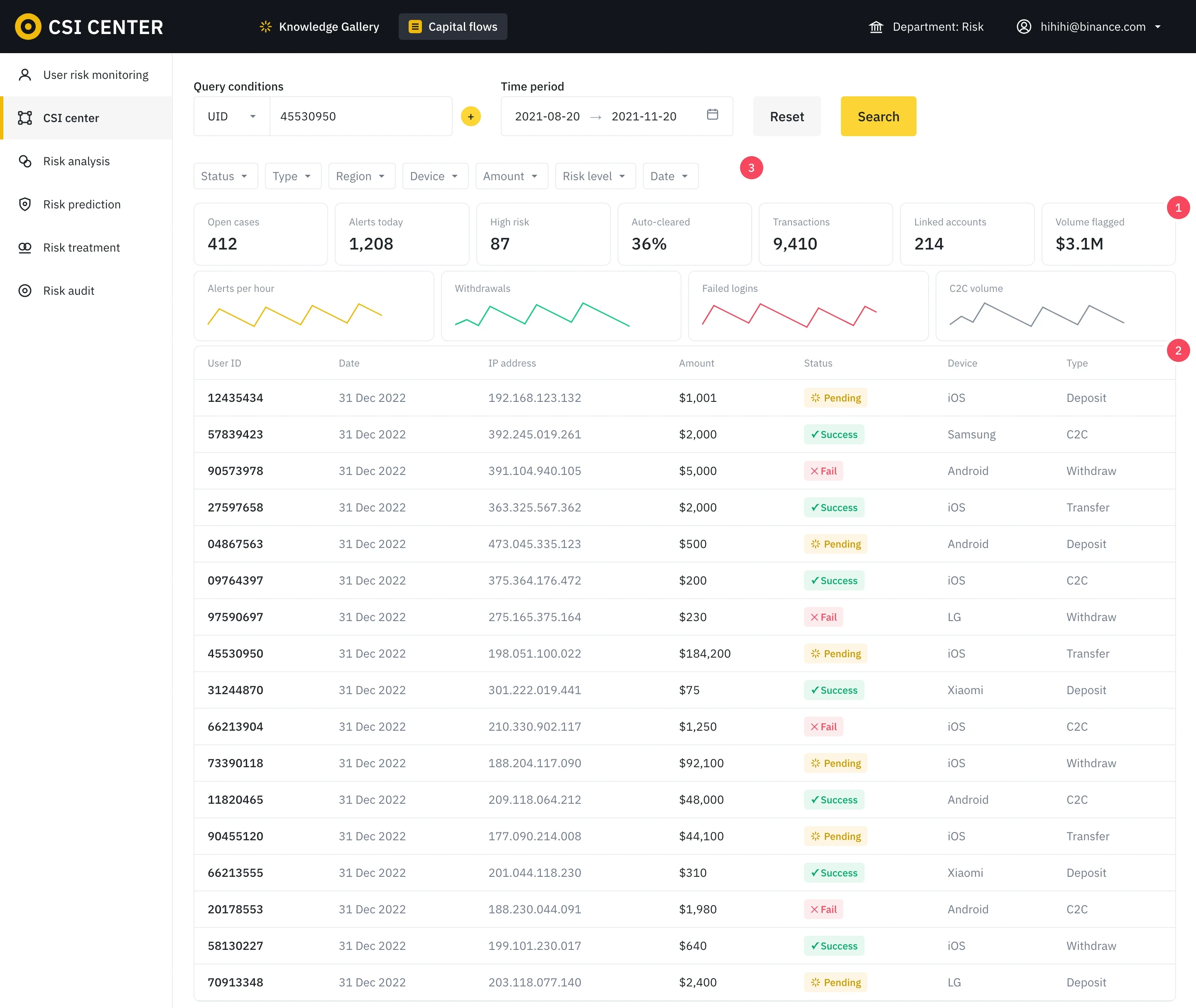
Task: Switch to Capital flows tab
Action: [453, 26]
